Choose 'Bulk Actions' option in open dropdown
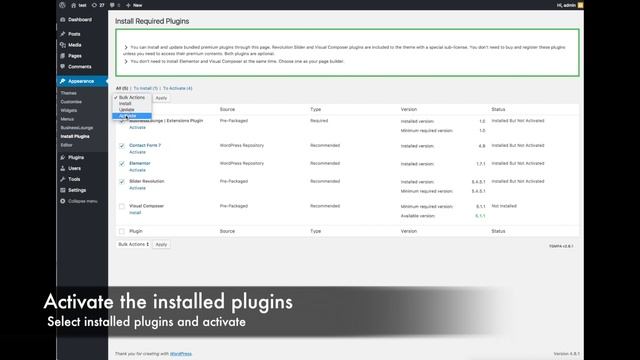This screenshot has width=640, height=360. coord(132,98)
